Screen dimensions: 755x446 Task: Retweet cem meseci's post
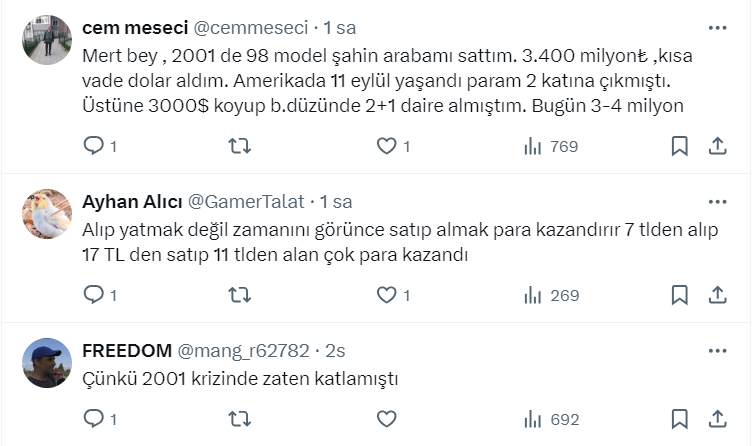tap(240, 146)
